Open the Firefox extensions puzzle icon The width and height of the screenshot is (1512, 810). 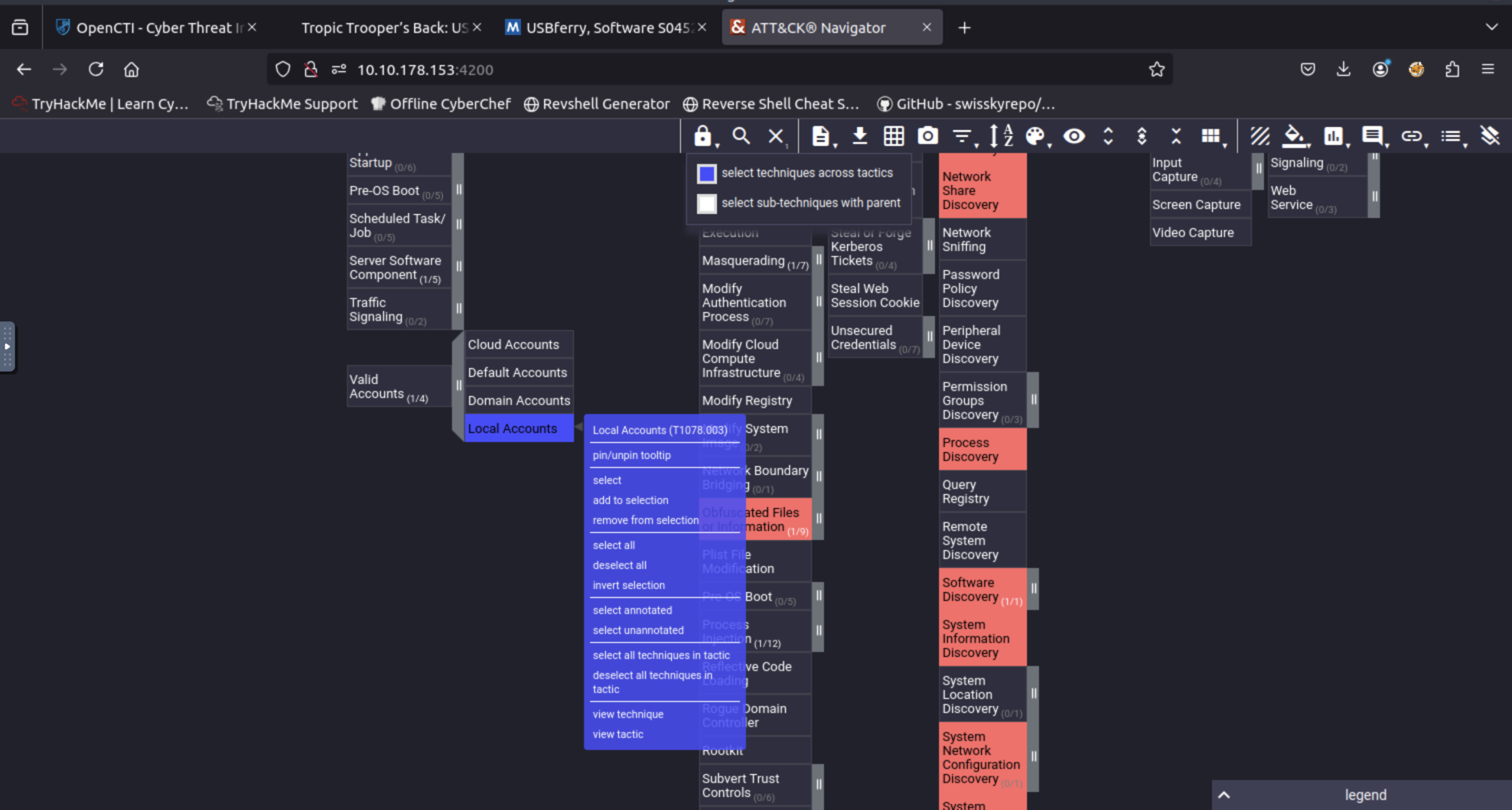point(1452,70)
